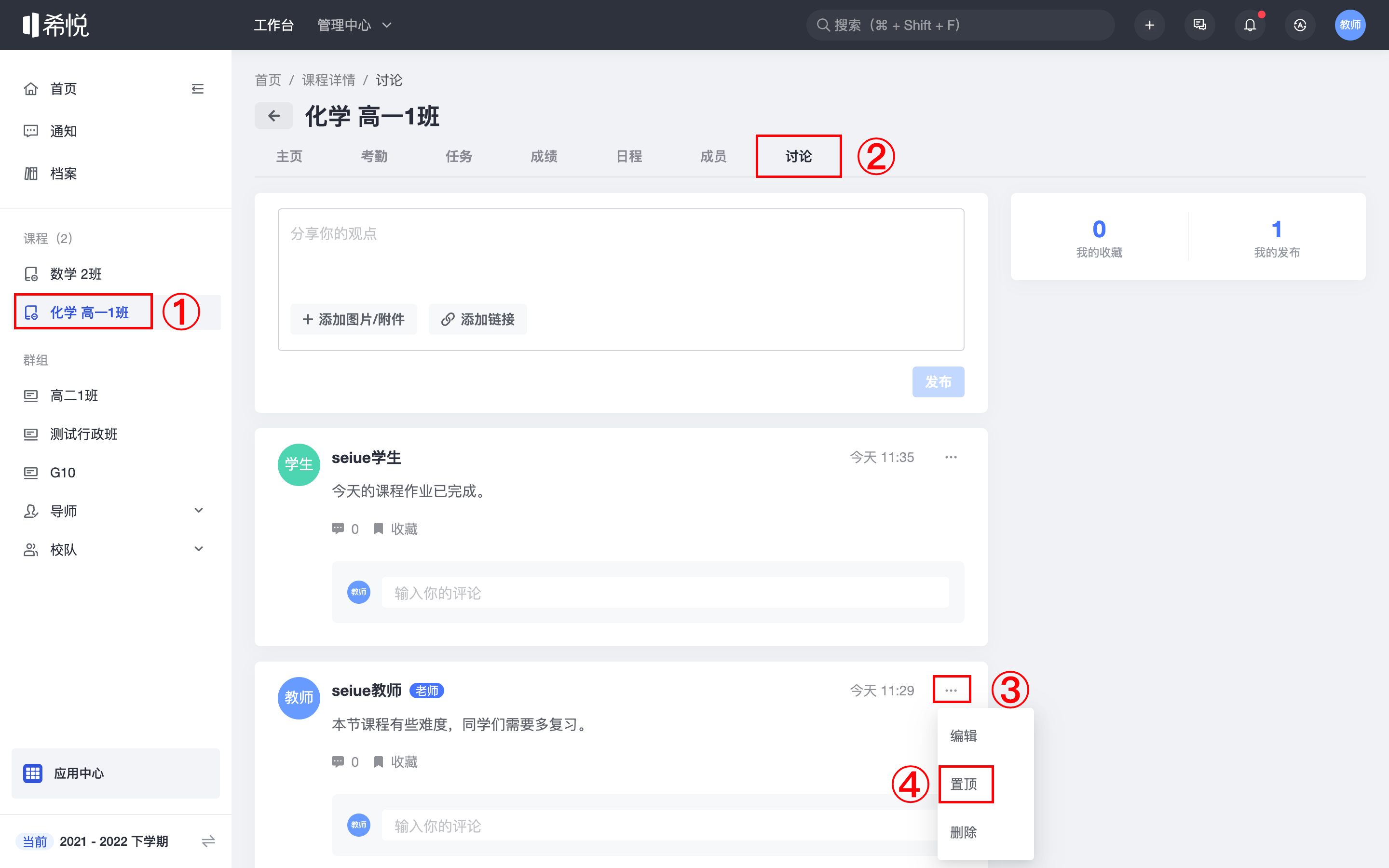Click 添加链接 button
Image resolution: width=1389 pixels, height=868 pixels.
click(x=477, y=319)
